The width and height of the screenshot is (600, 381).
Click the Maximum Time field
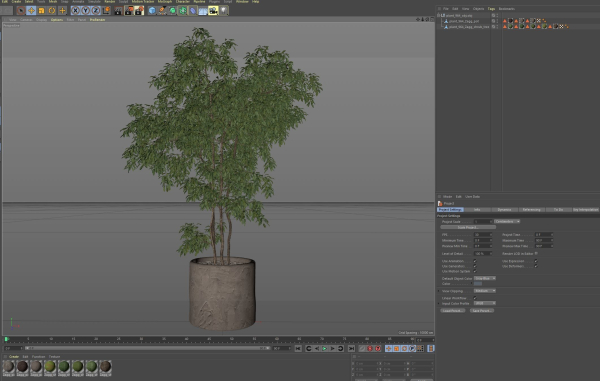pos(544,241)
